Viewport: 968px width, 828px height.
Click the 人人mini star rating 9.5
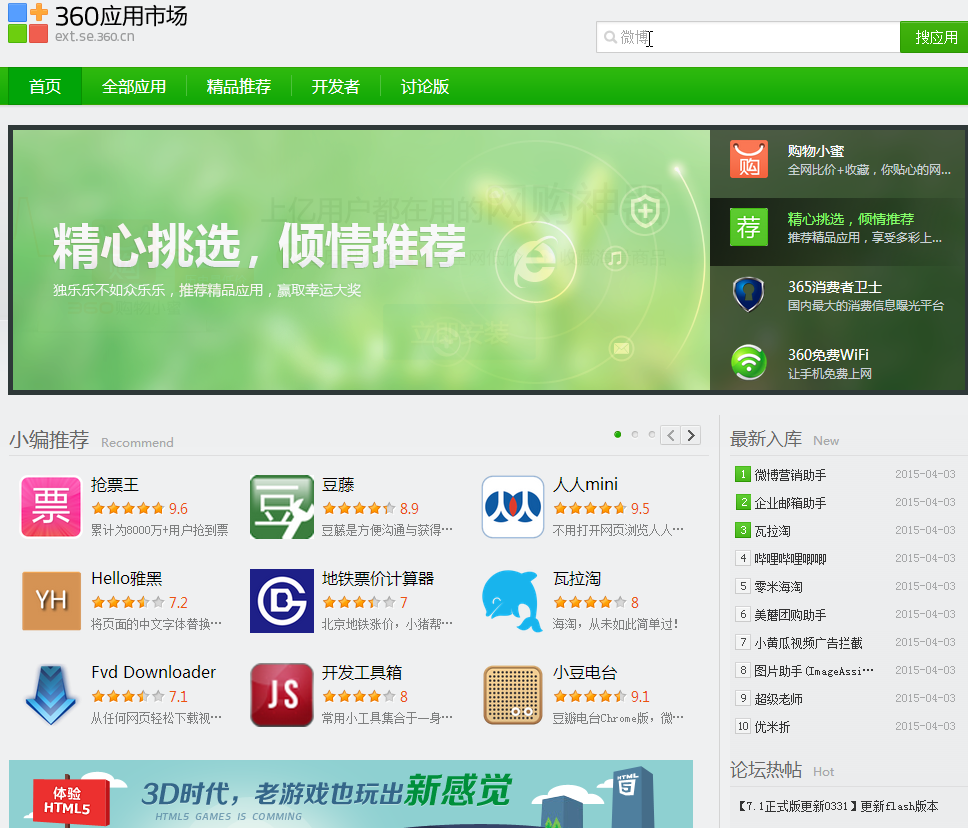601,509
